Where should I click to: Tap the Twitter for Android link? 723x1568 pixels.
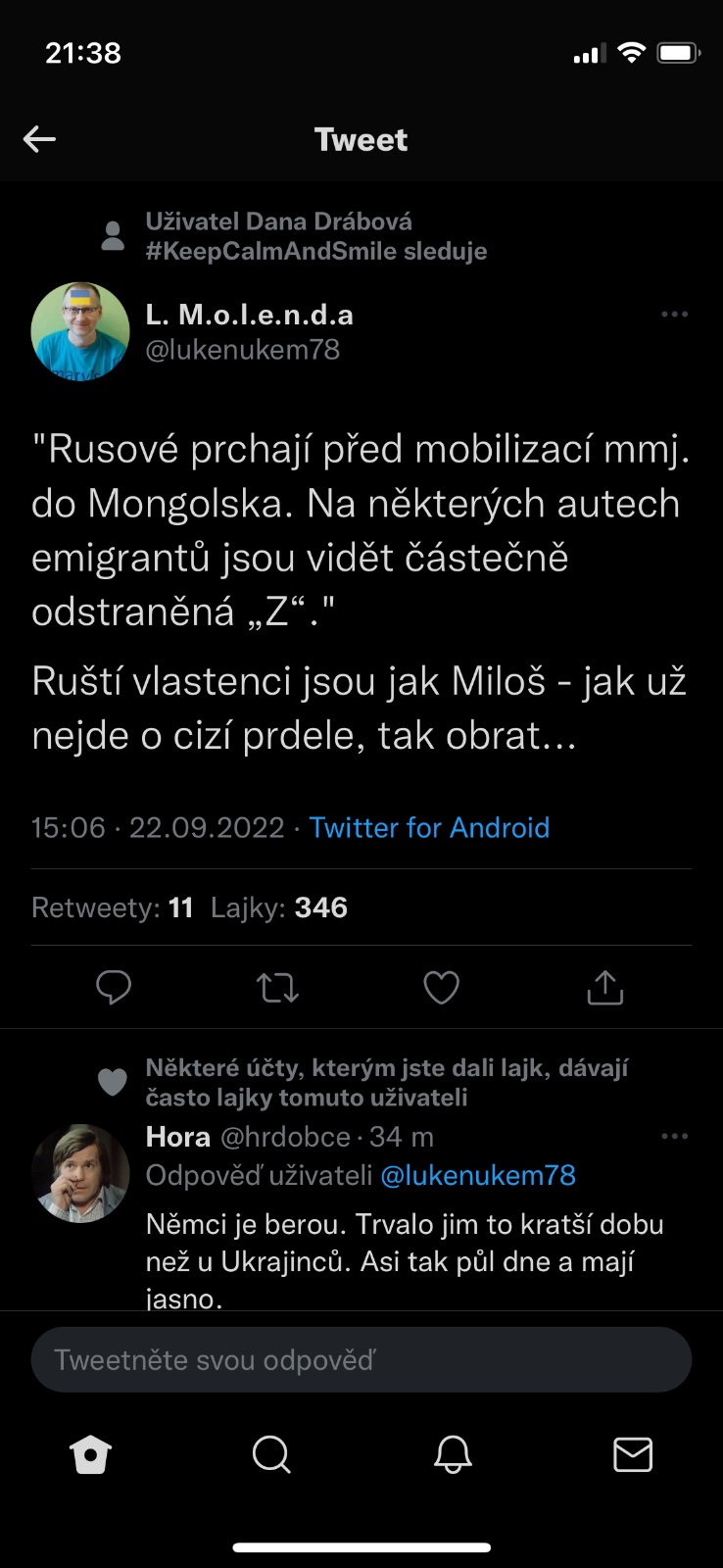[429, 827]
